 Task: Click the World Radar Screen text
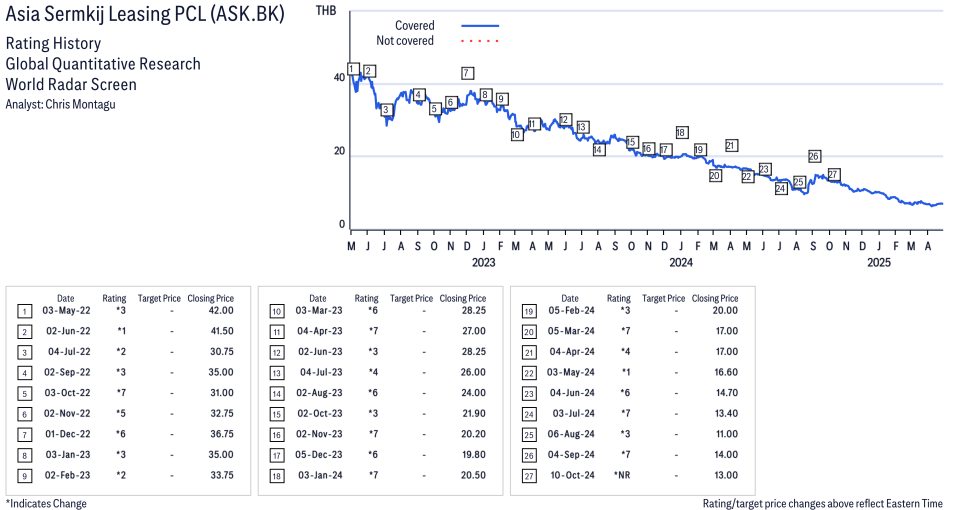[71, 84]
